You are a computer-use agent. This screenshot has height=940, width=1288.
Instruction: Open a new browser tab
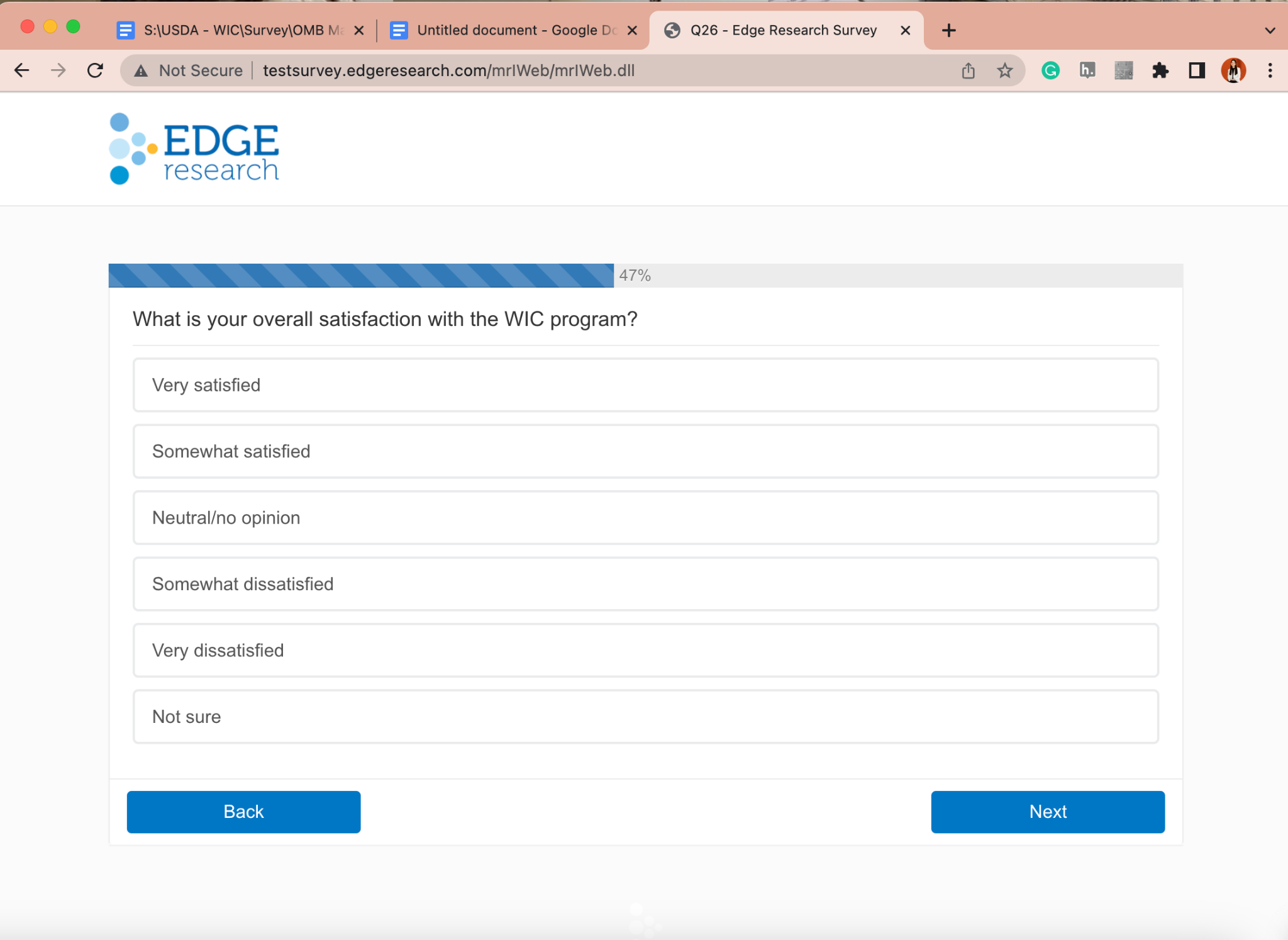coord(949,30)
